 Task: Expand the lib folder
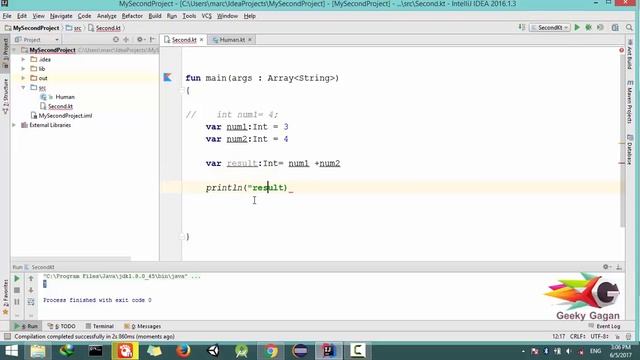click(x=23, y=69)
